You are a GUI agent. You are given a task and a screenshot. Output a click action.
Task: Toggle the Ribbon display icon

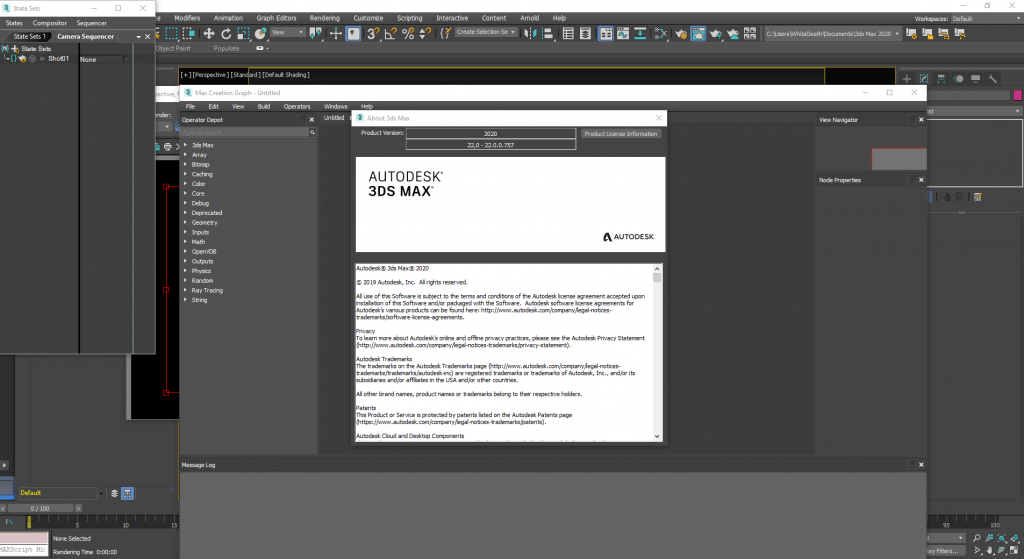606,33
